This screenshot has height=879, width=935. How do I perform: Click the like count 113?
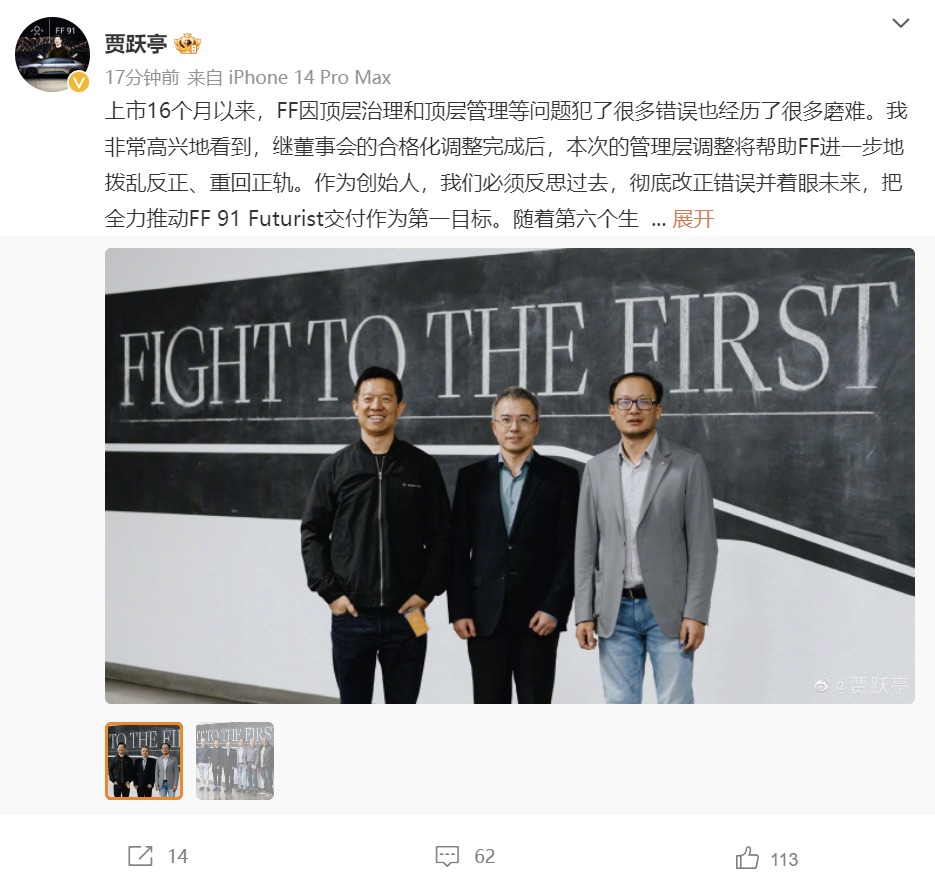pyautogui.click(x=784, y=859)
